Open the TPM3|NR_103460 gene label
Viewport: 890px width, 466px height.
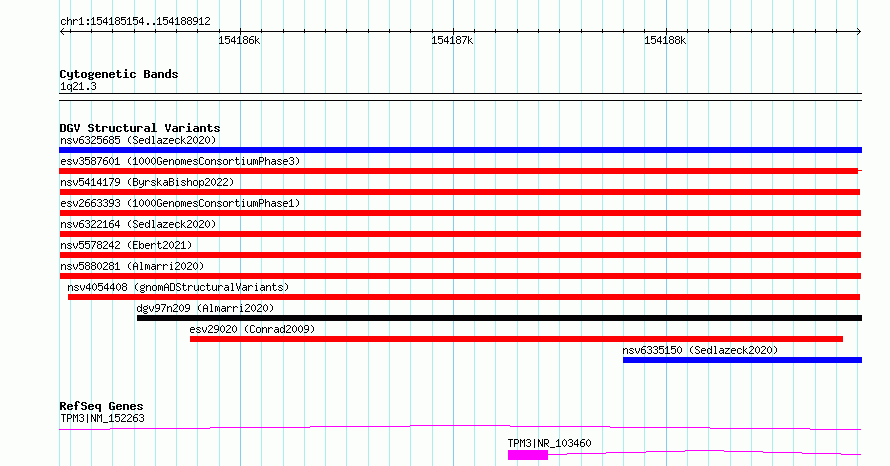(x=549, y=443)
